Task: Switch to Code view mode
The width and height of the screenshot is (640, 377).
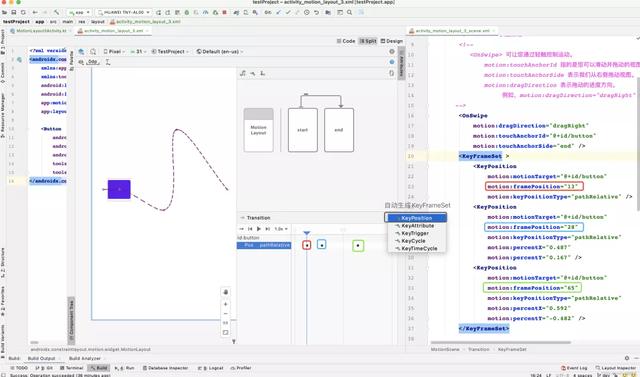Action: (x=346, y=41)
